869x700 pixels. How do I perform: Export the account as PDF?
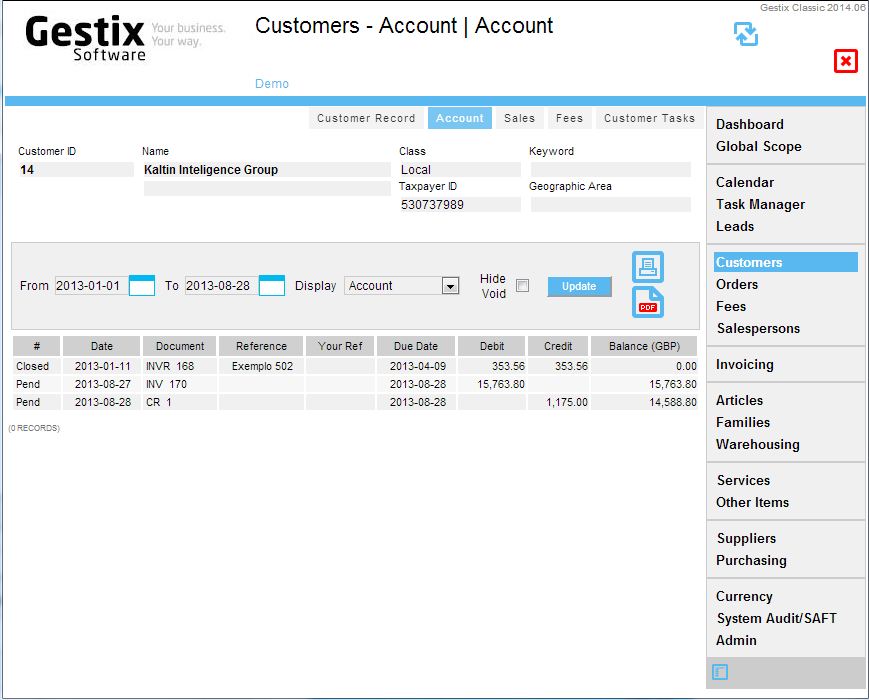pos(647,302)
